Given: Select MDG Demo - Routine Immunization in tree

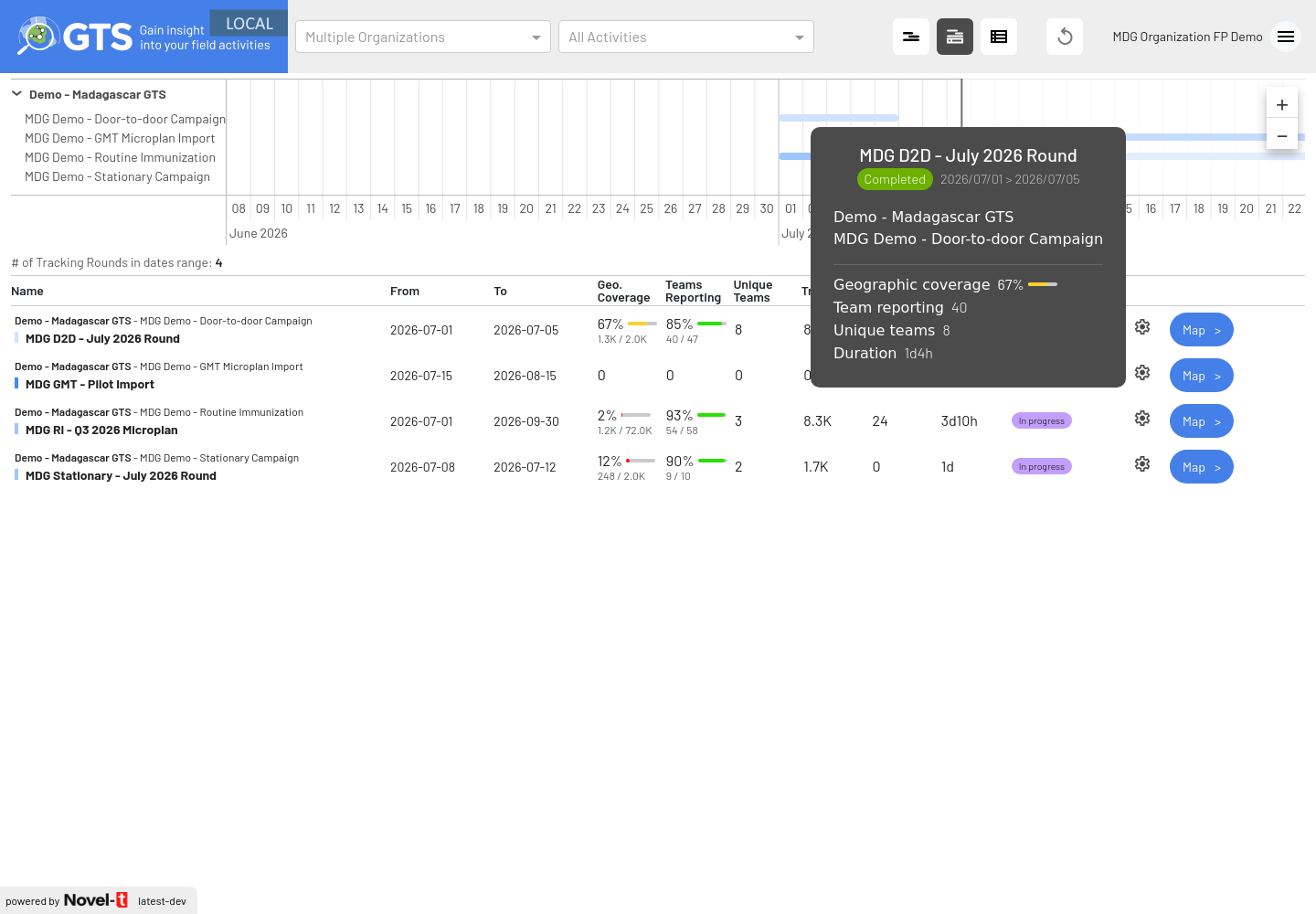Looking at the screenshot, I should coord(120,157).
